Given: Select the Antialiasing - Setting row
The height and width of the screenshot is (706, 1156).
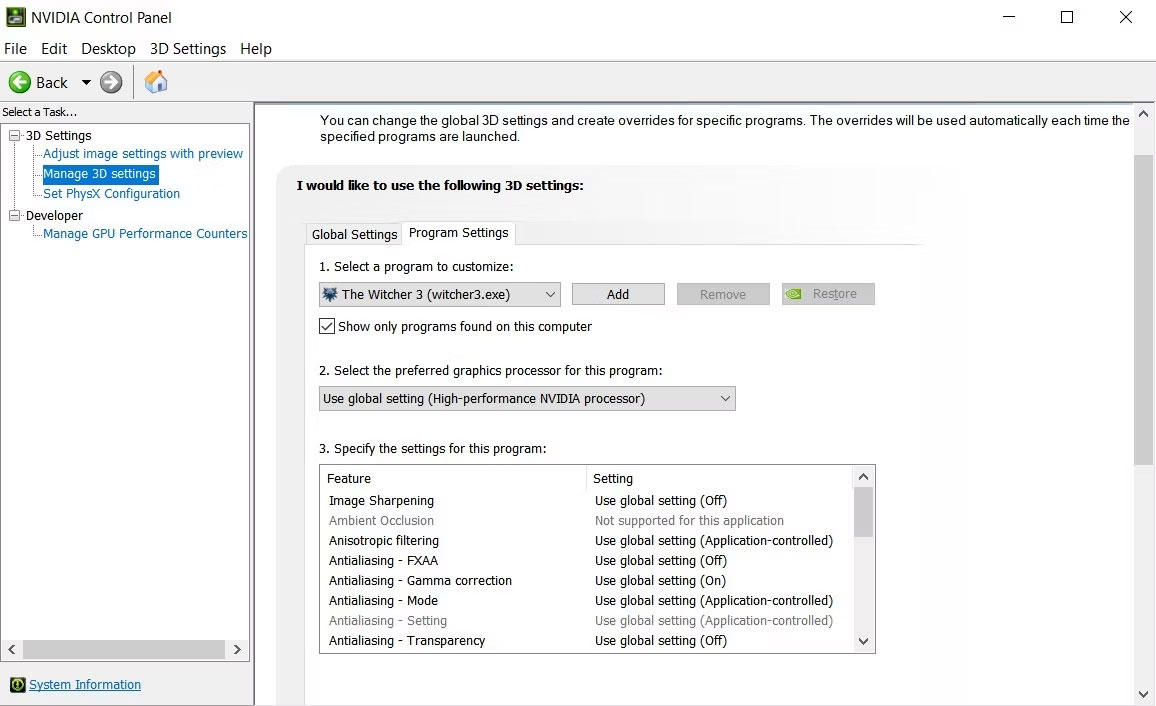Looking at the screenshot, I should (586, 621).
